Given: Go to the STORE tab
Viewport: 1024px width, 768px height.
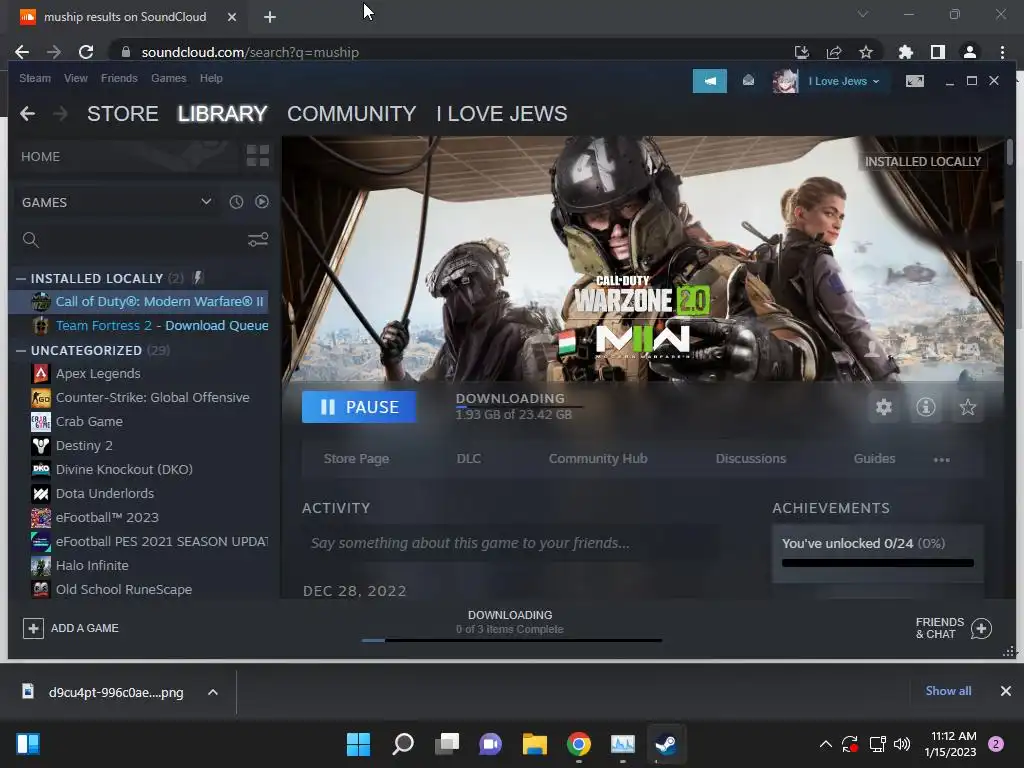Looking at the screenshot, I should pos(123,114).
